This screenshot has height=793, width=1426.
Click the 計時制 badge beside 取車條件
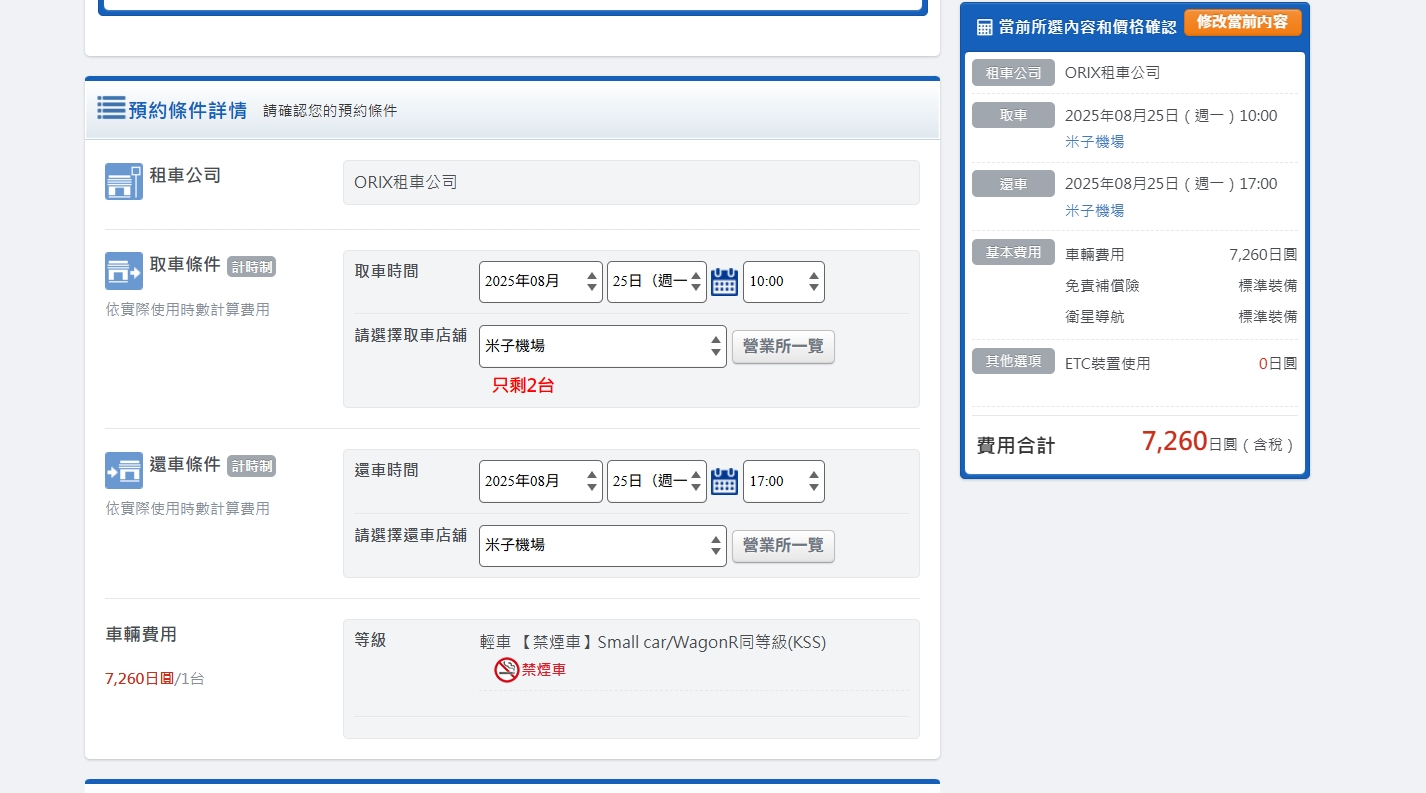251,266
